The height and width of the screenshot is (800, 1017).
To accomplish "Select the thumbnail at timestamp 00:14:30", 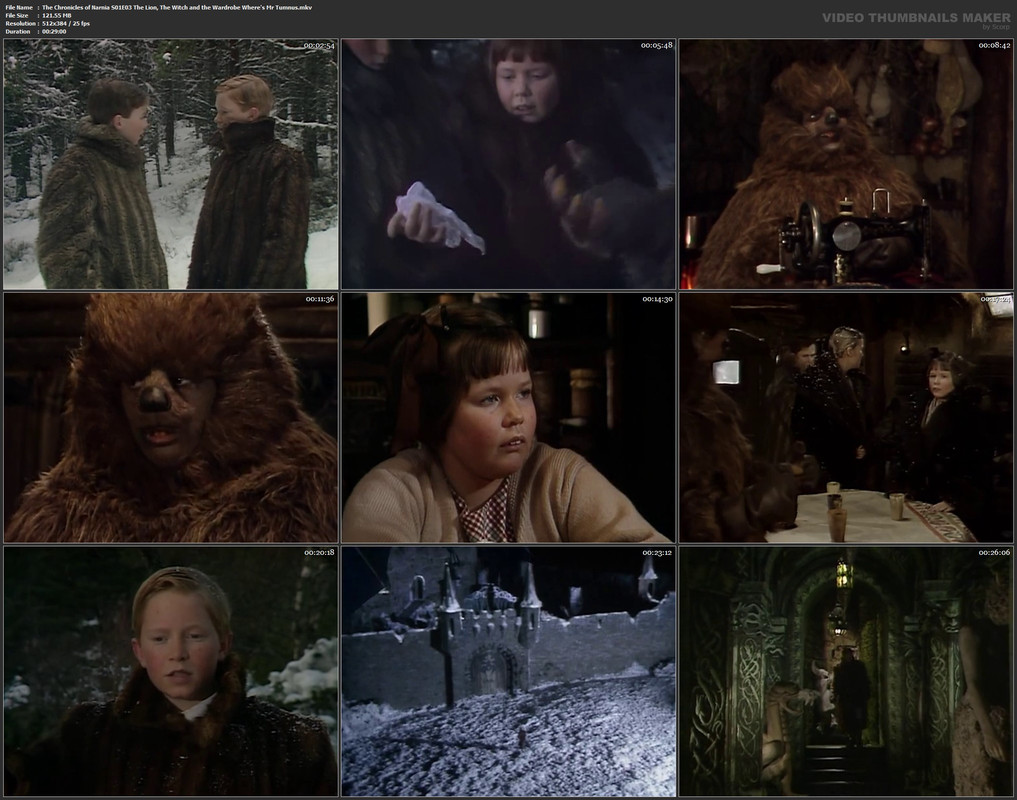I will click(x=508, y=418).
